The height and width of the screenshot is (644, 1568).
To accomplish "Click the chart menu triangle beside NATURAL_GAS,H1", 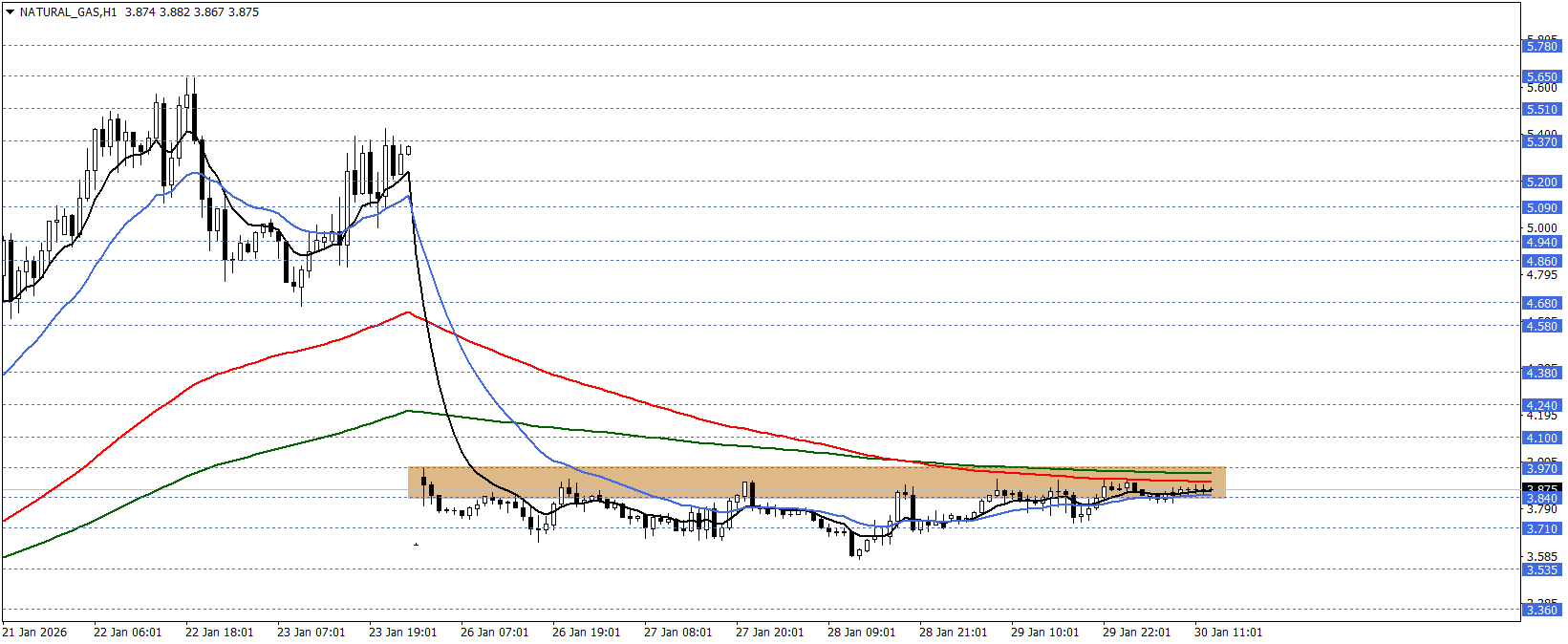I will (11, 12).
